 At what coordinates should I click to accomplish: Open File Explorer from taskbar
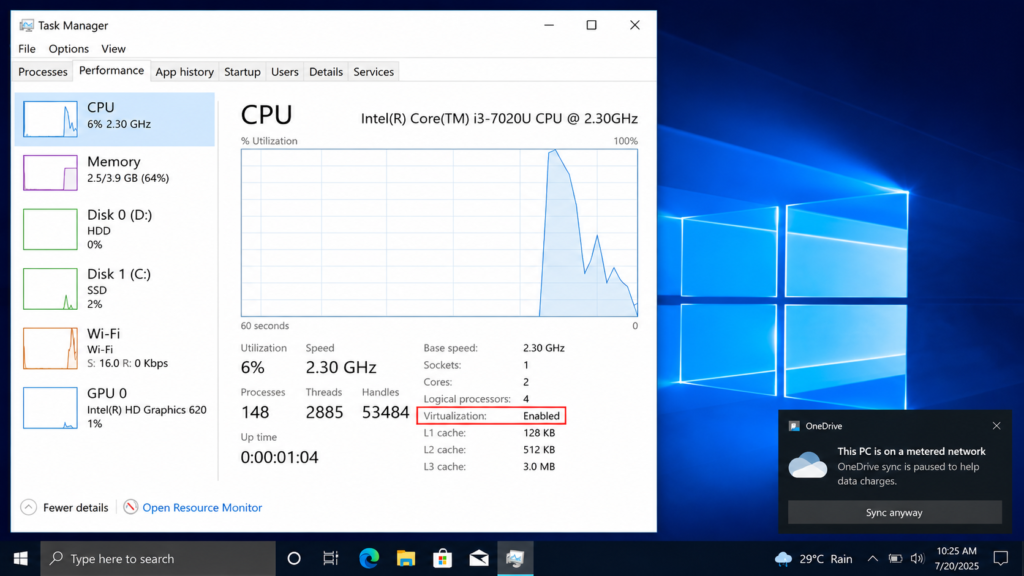[x=406, y=558]
